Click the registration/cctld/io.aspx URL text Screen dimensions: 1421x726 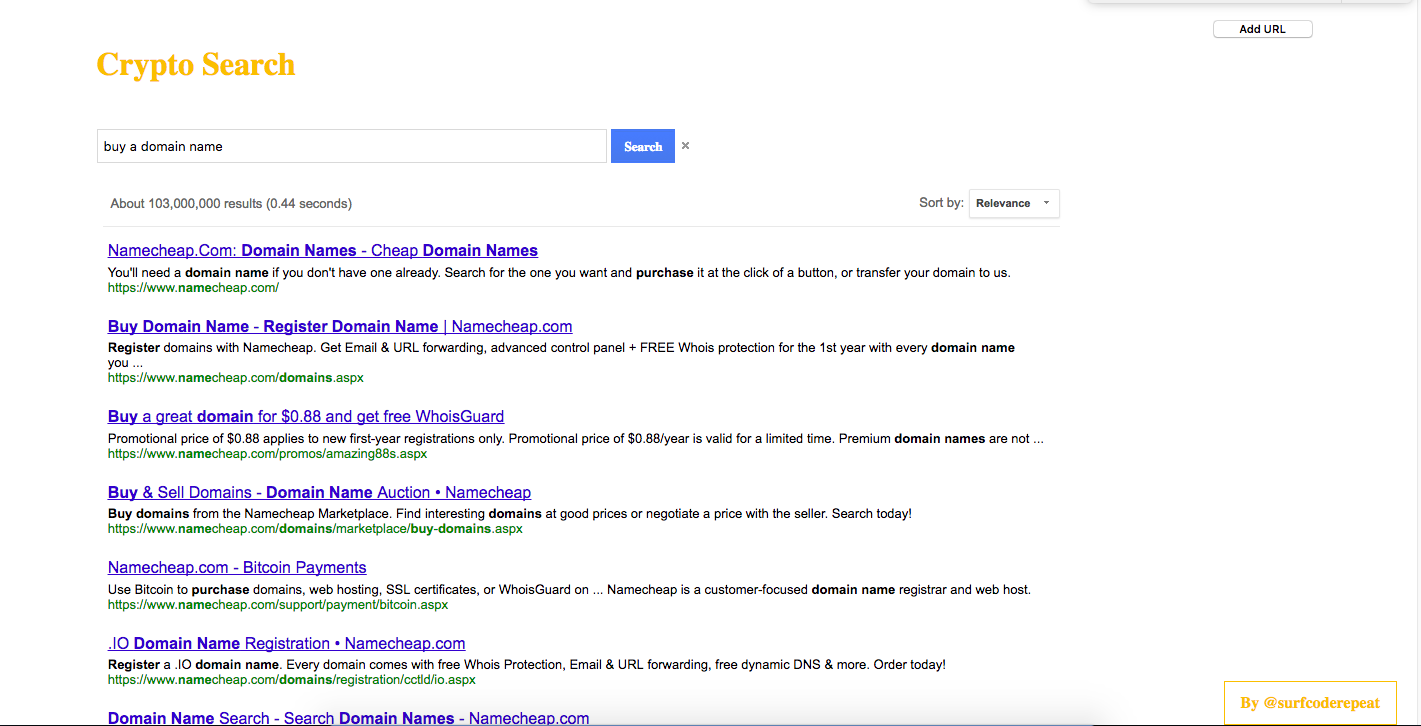[292, 680]
